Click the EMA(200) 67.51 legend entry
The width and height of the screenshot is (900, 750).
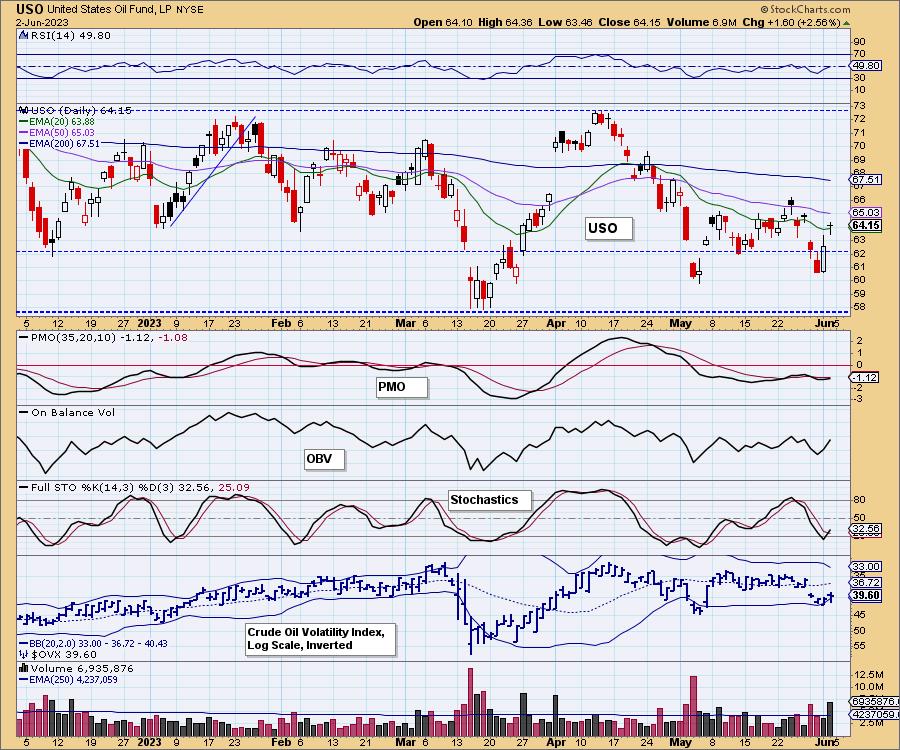click(59, 143)
